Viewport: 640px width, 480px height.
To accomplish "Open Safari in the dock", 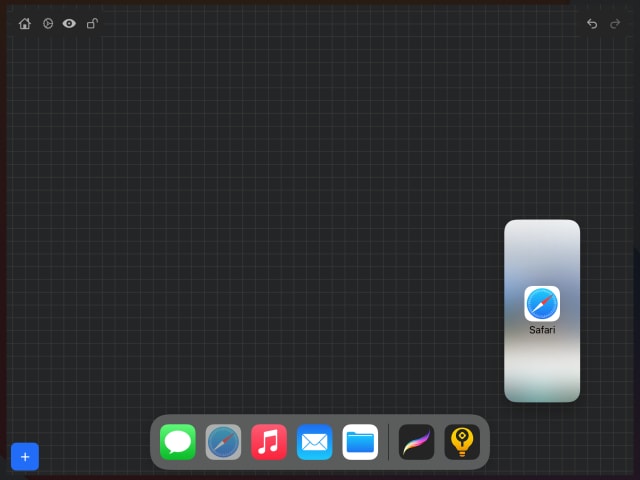I will pos(223,442).
